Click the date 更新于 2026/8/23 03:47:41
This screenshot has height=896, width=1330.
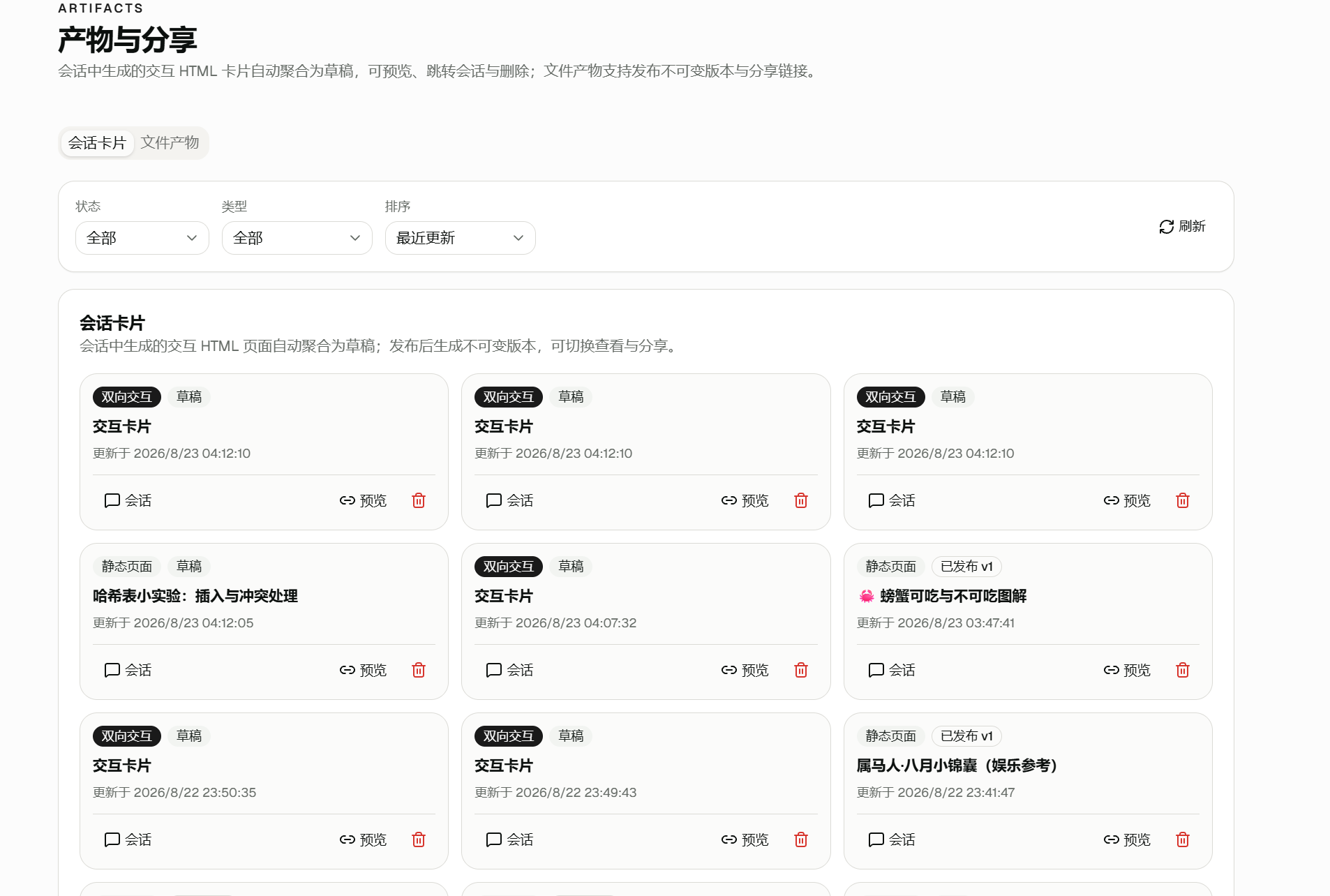tap(936, 623)
